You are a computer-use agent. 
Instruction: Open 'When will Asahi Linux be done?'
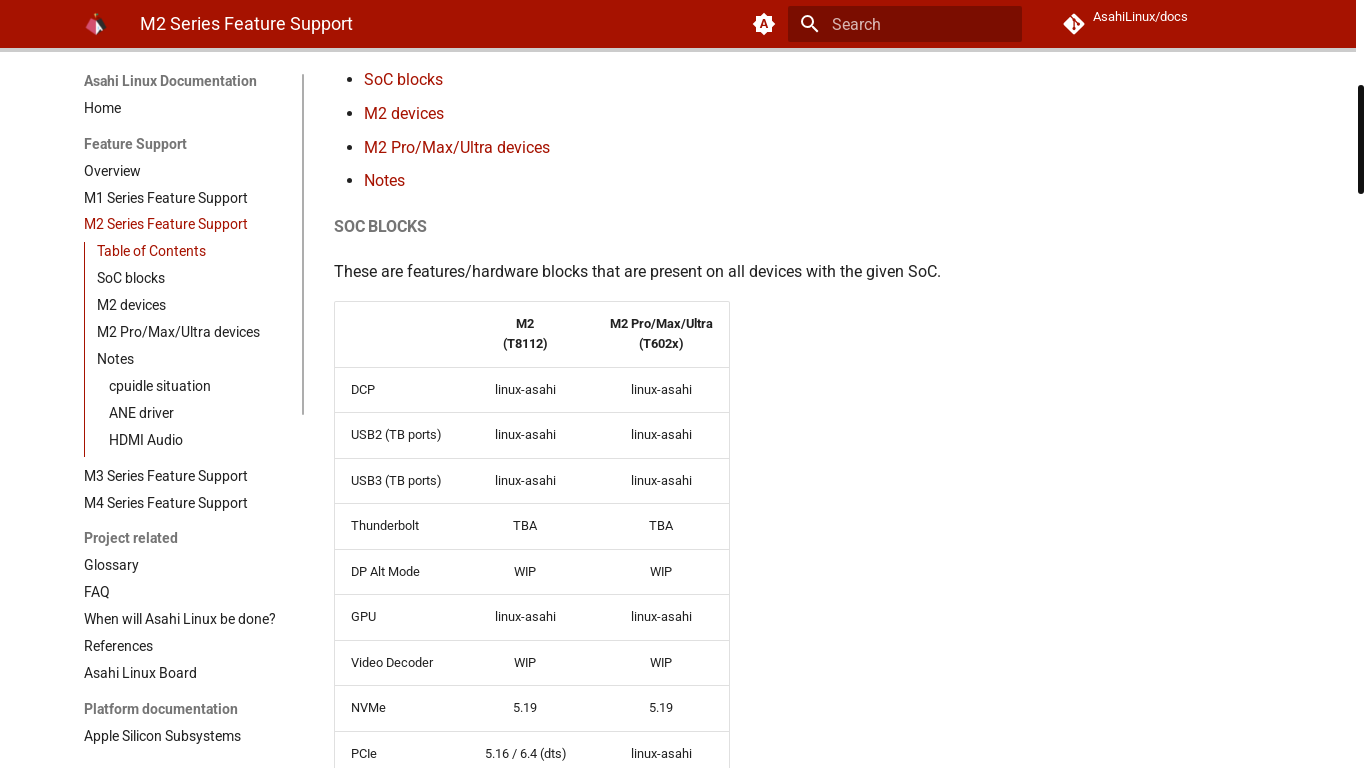click(x=180, y=619)
